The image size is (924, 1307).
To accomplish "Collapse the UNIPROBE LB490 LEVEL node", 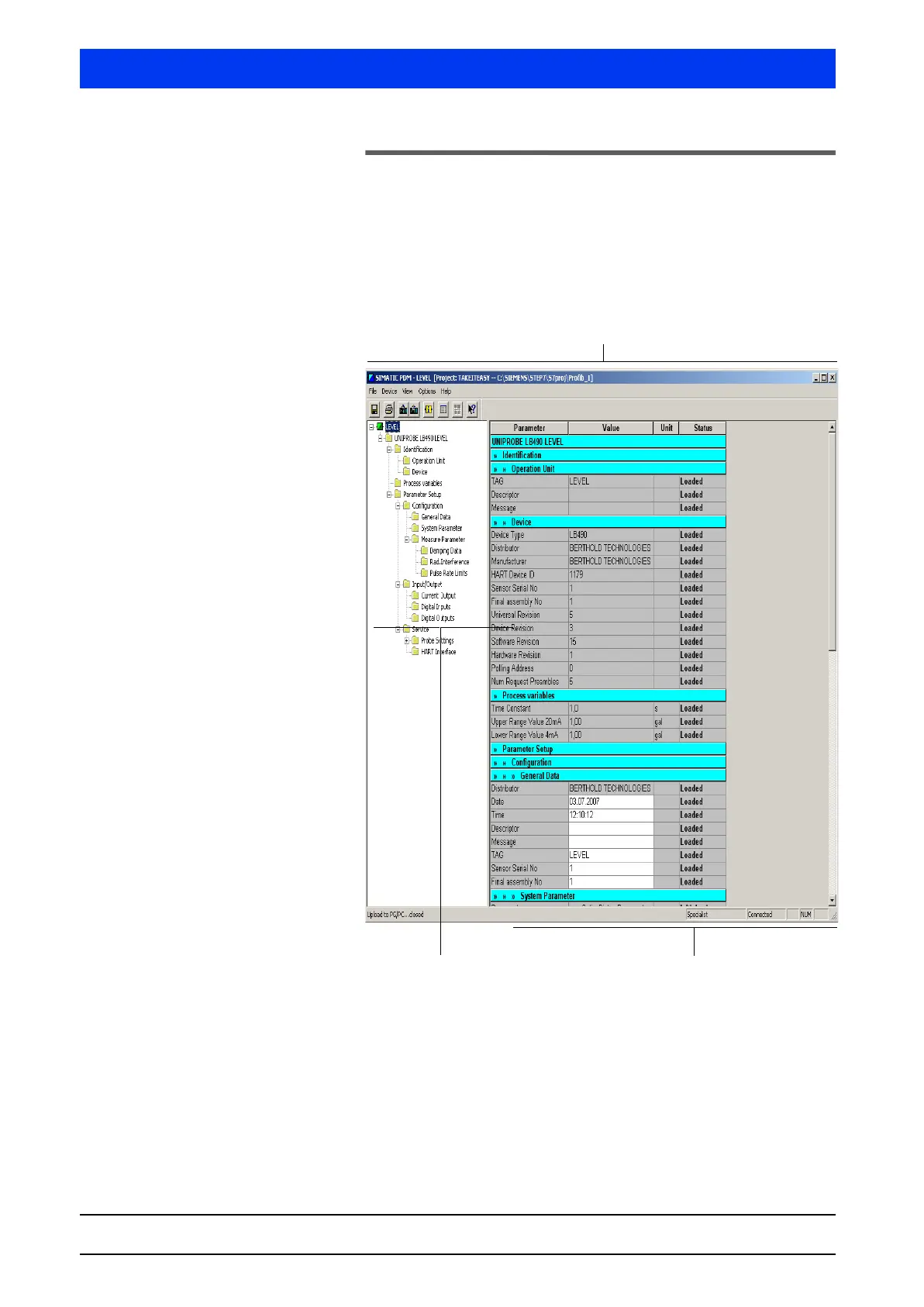I will 380,438.
